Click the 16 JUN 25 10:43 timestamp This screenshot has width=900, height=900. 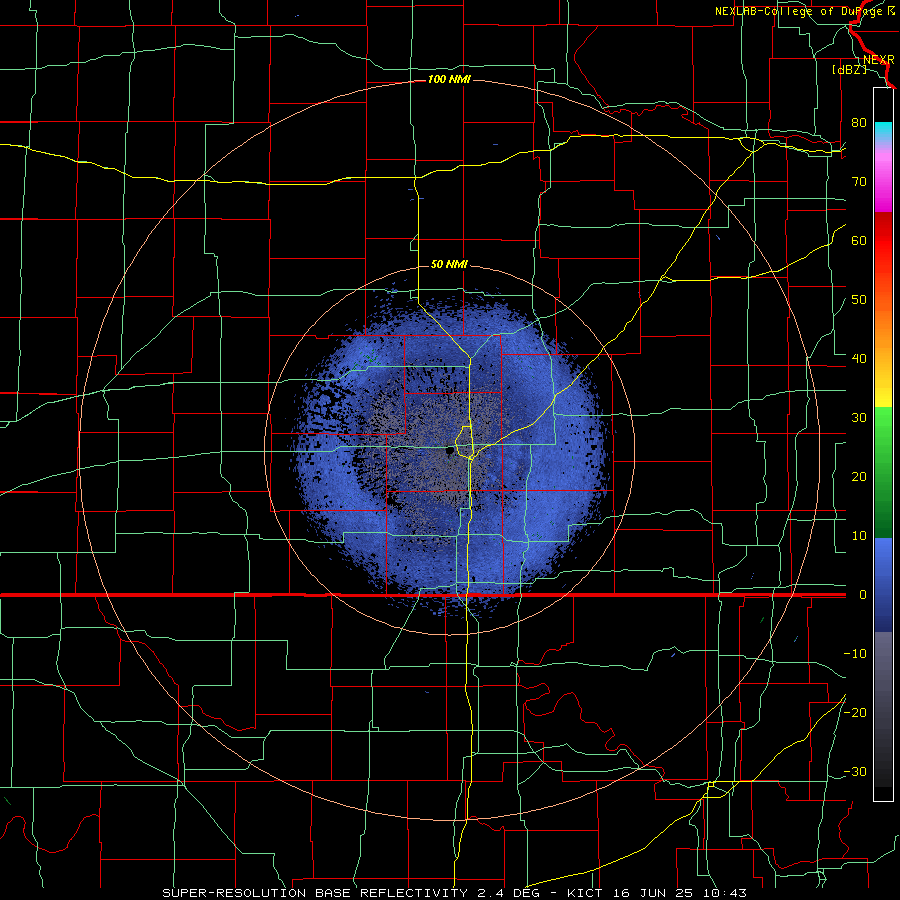click(x=678, y=893)
